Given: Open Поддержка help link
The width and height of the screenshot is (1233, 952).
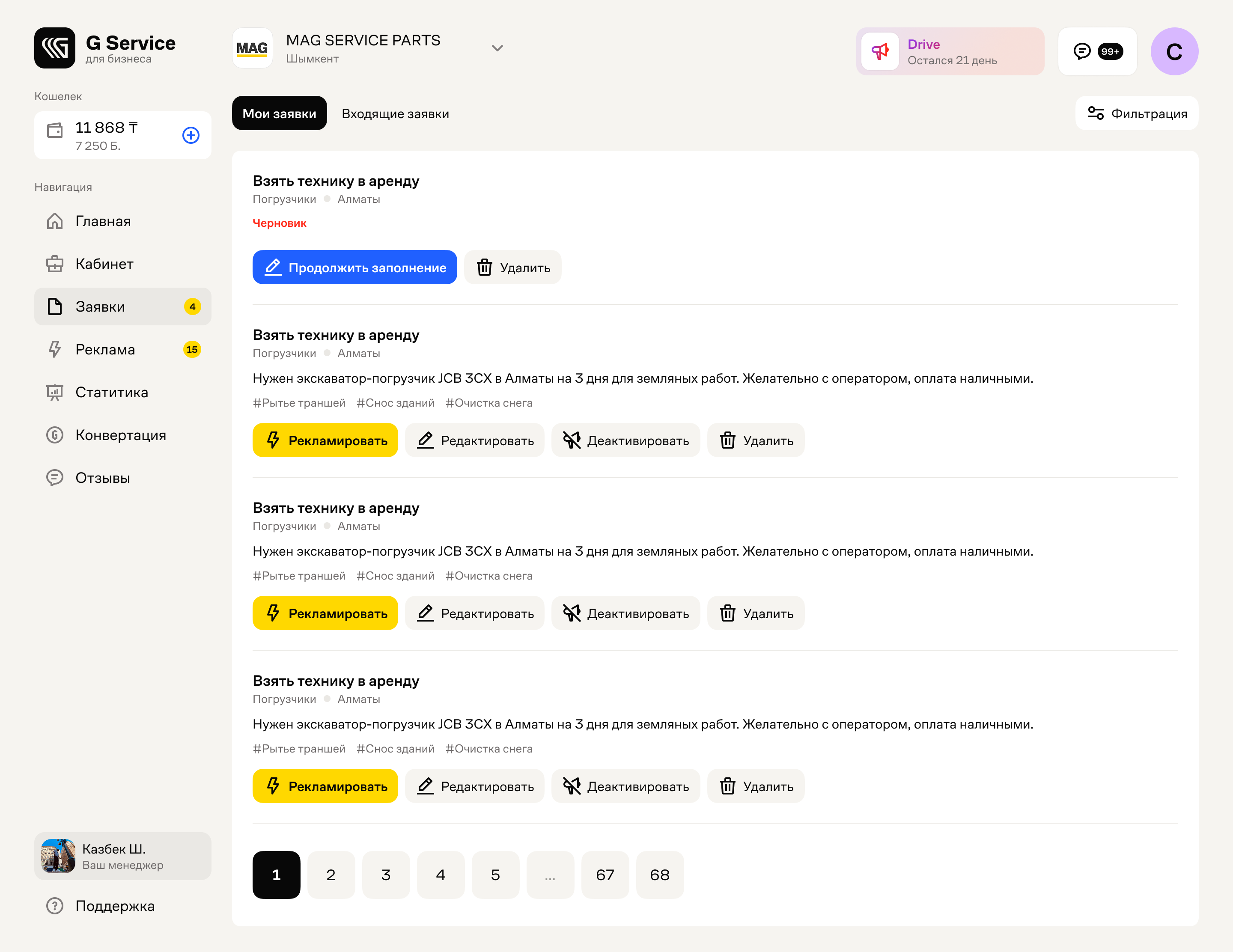Looking at the screenshot, I should pos(122,906).
